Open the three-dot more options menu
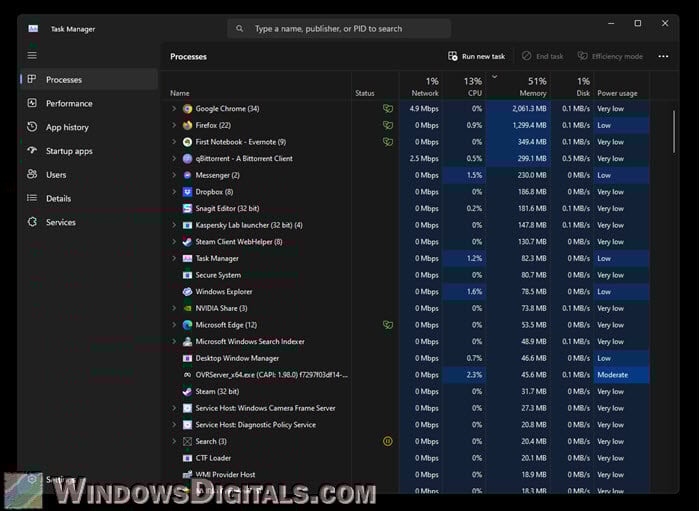700x511 pixels. [x=663, y=56]
